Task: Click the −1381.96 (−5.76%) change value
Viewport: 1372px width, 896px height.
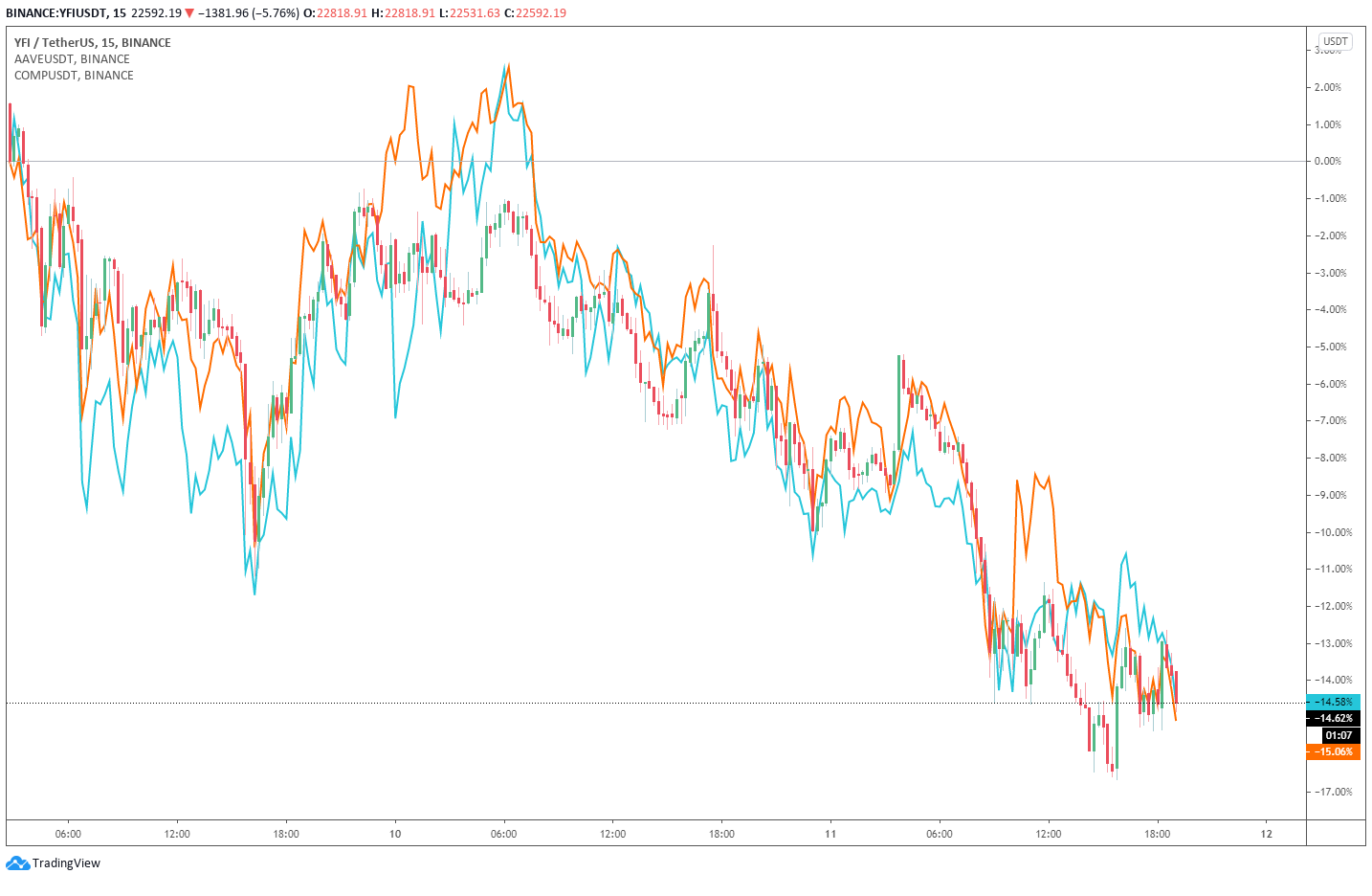Action: 249,13
